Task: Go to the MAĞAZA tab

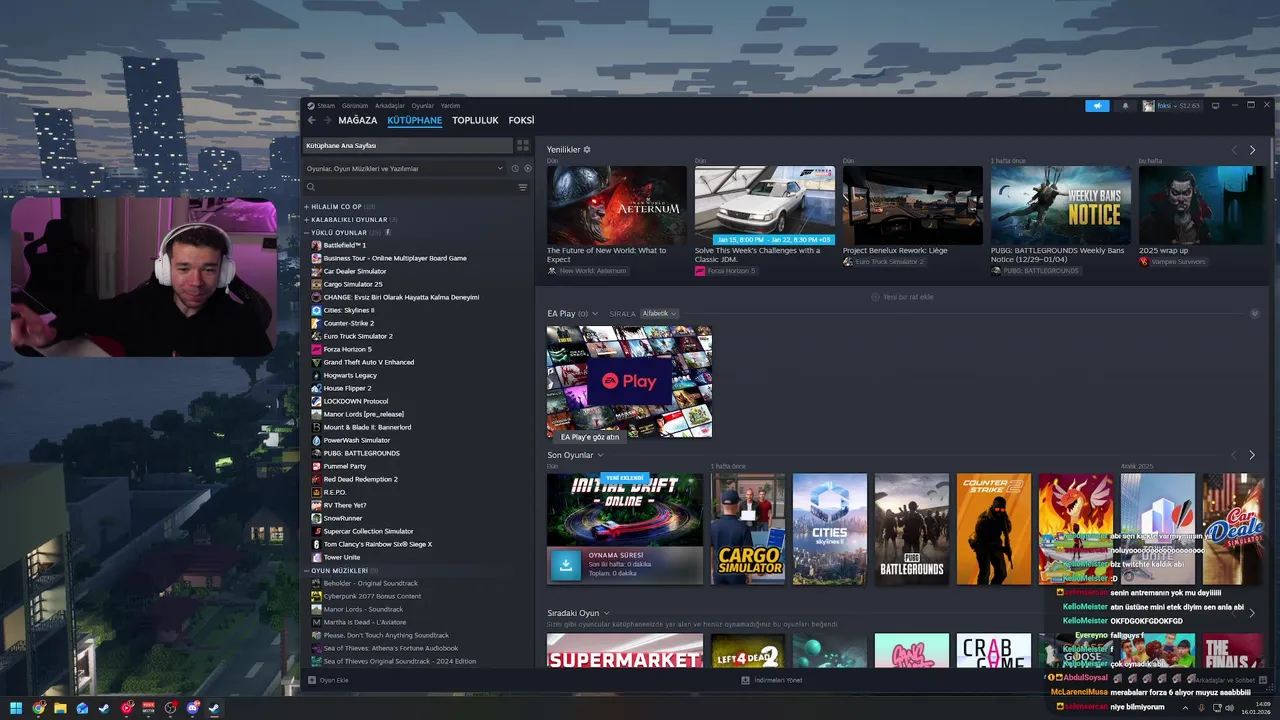Action: coord(358,120)
